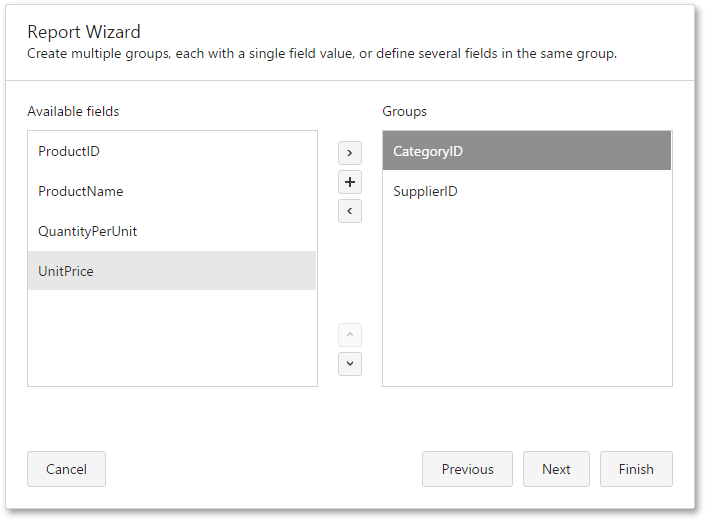Choose QuantityPerUnit from Available fields

172,231
